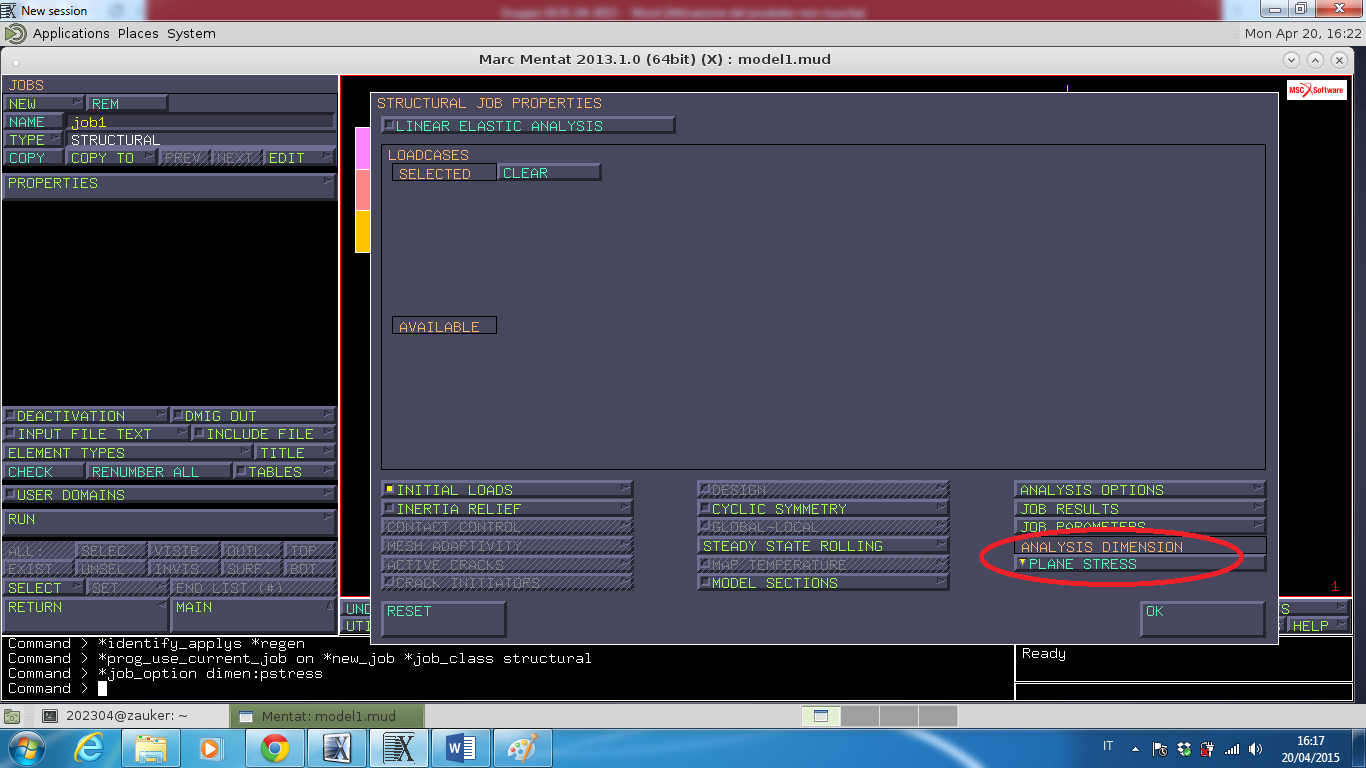Screen dimensions: 1366x768
Task: Expand the TITLE submenu
Action: (x=296, y=453)
